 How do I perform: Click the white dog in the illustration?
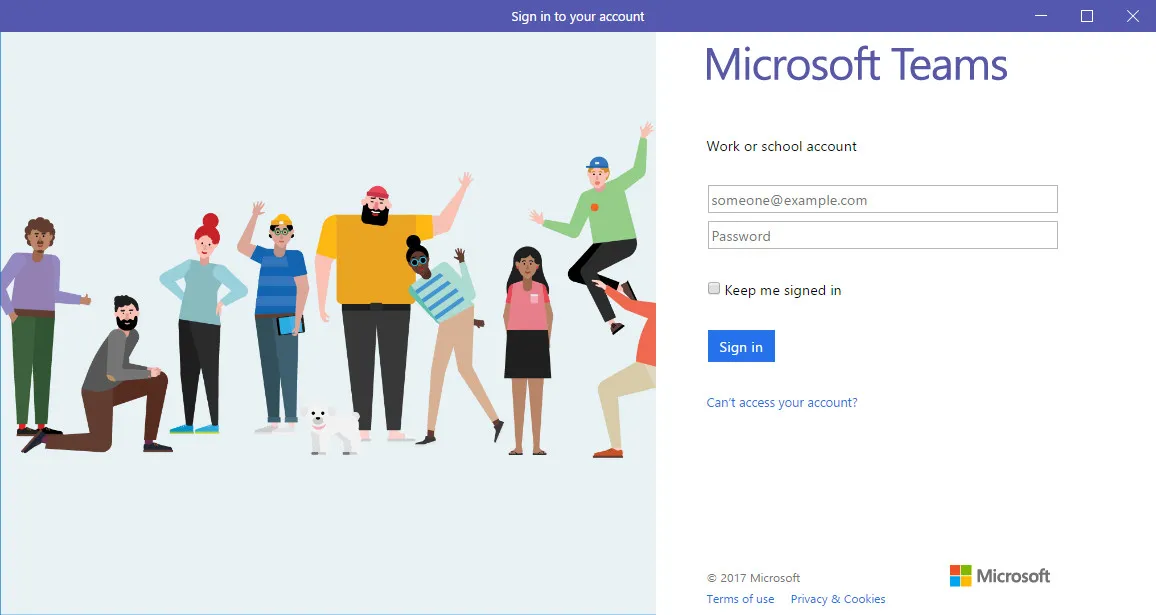[x=330, y=429]
